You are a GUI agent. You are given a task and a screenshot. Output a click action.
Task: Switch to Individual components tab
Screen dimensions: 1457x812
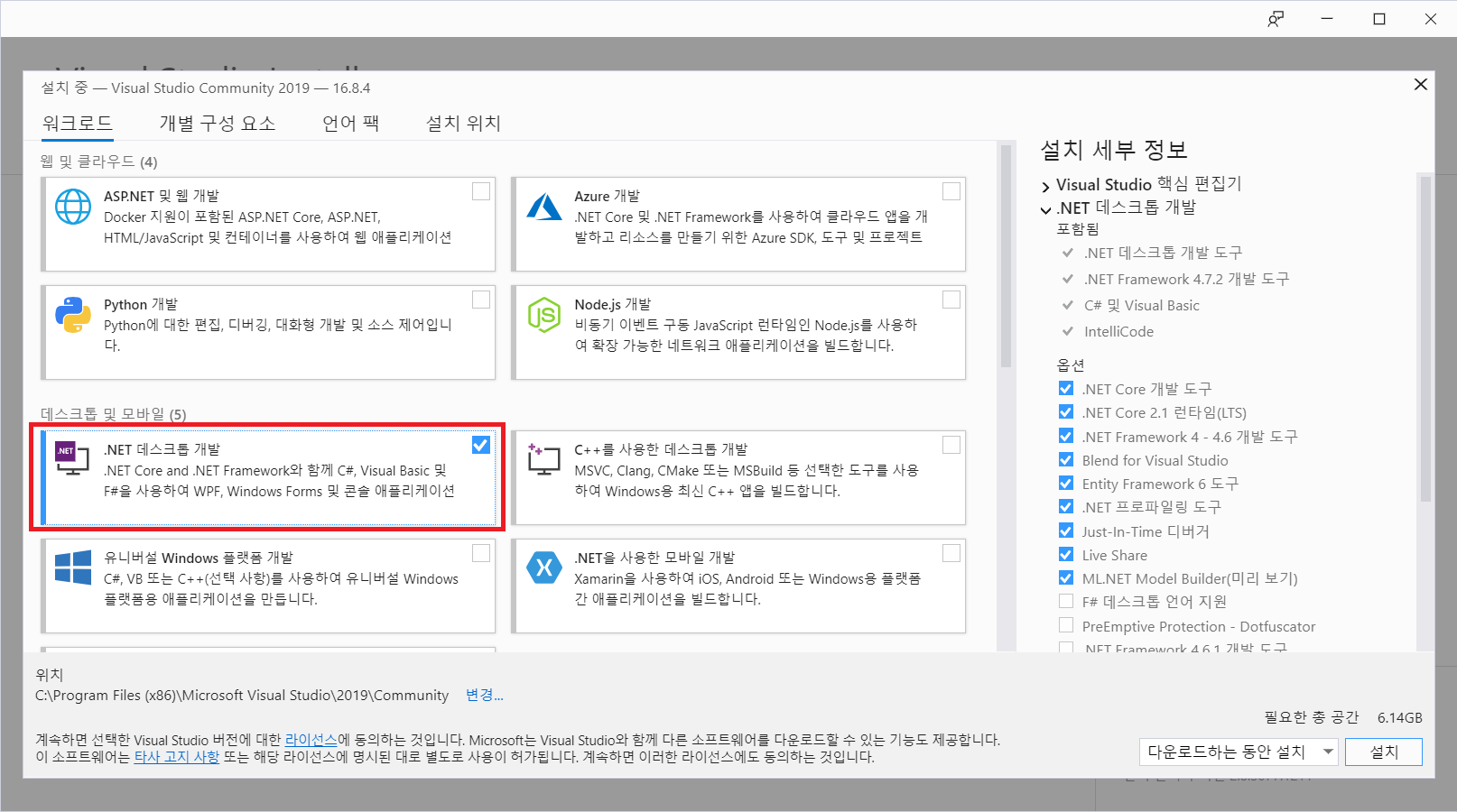click(218, 124)
